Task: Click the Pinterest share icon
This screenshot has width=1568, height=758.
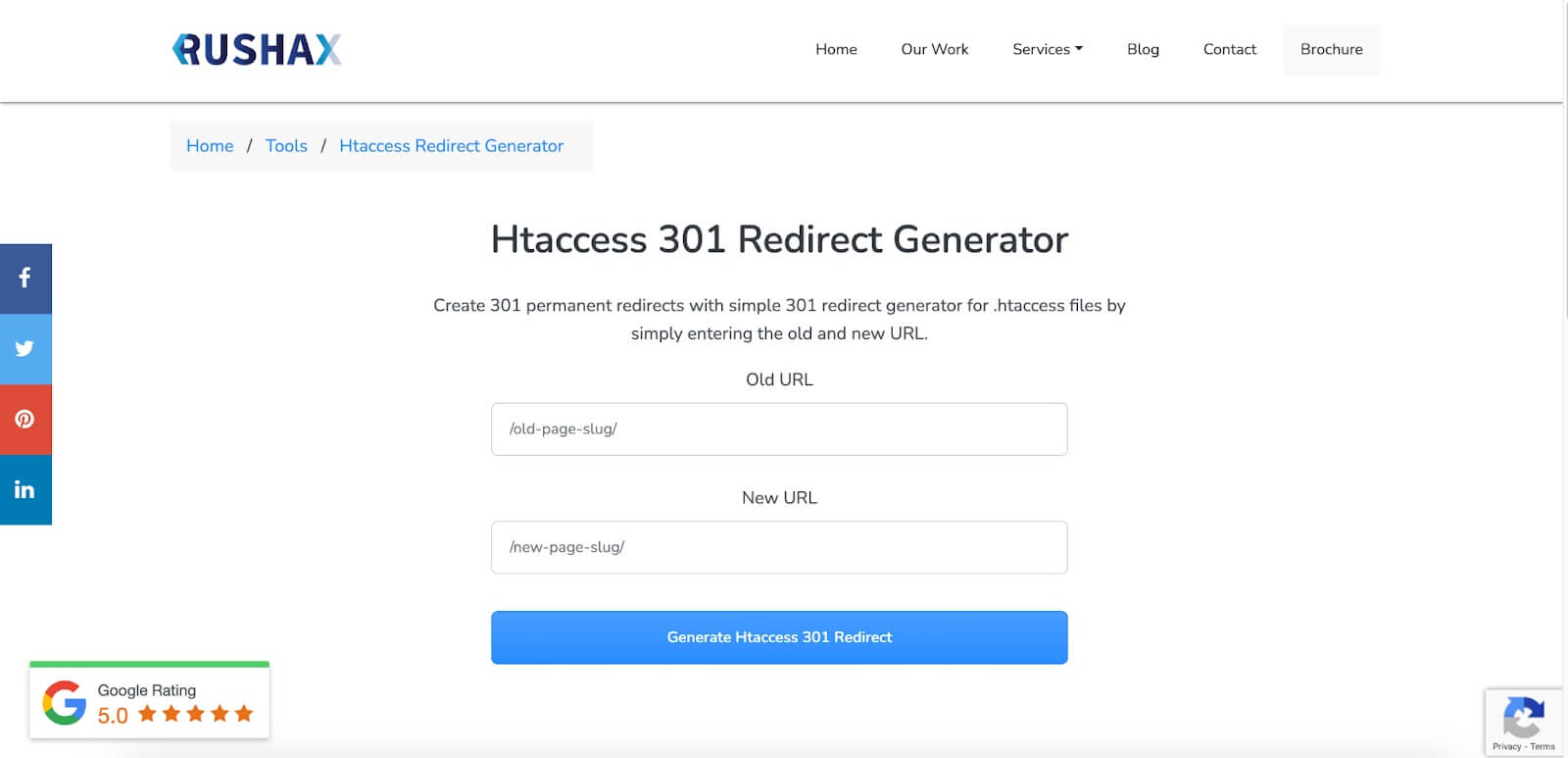Action: coord(25,420)
